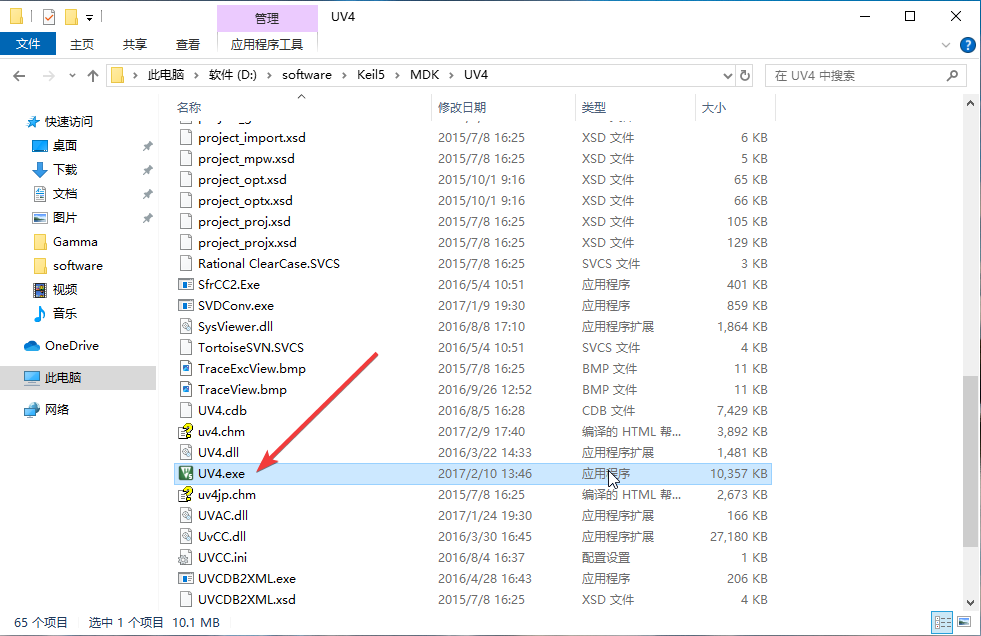Open the 主页 ribbon tab

(x=82, y=44)
